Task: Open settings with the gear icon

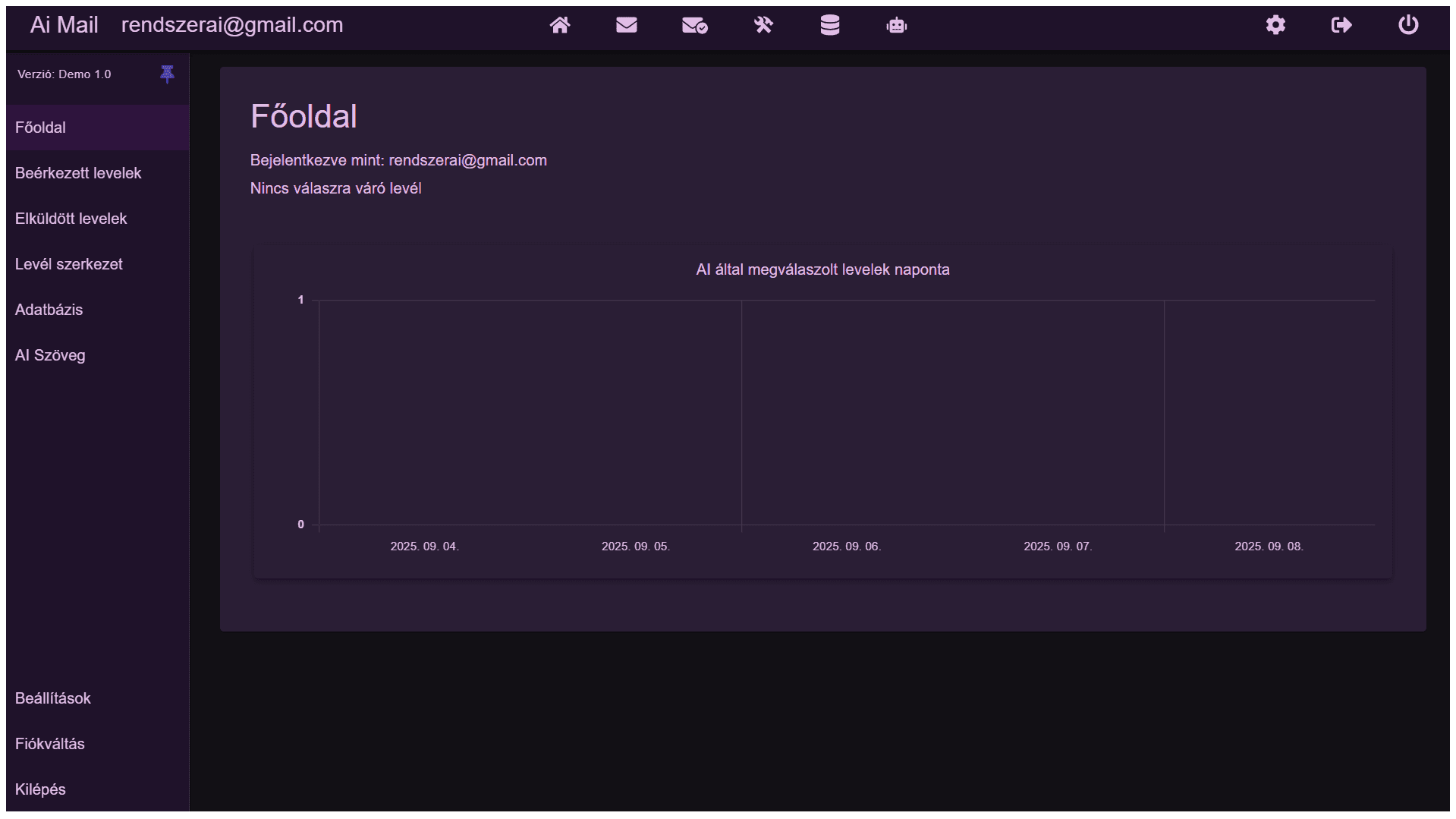Action: [x=1275, y=25]
